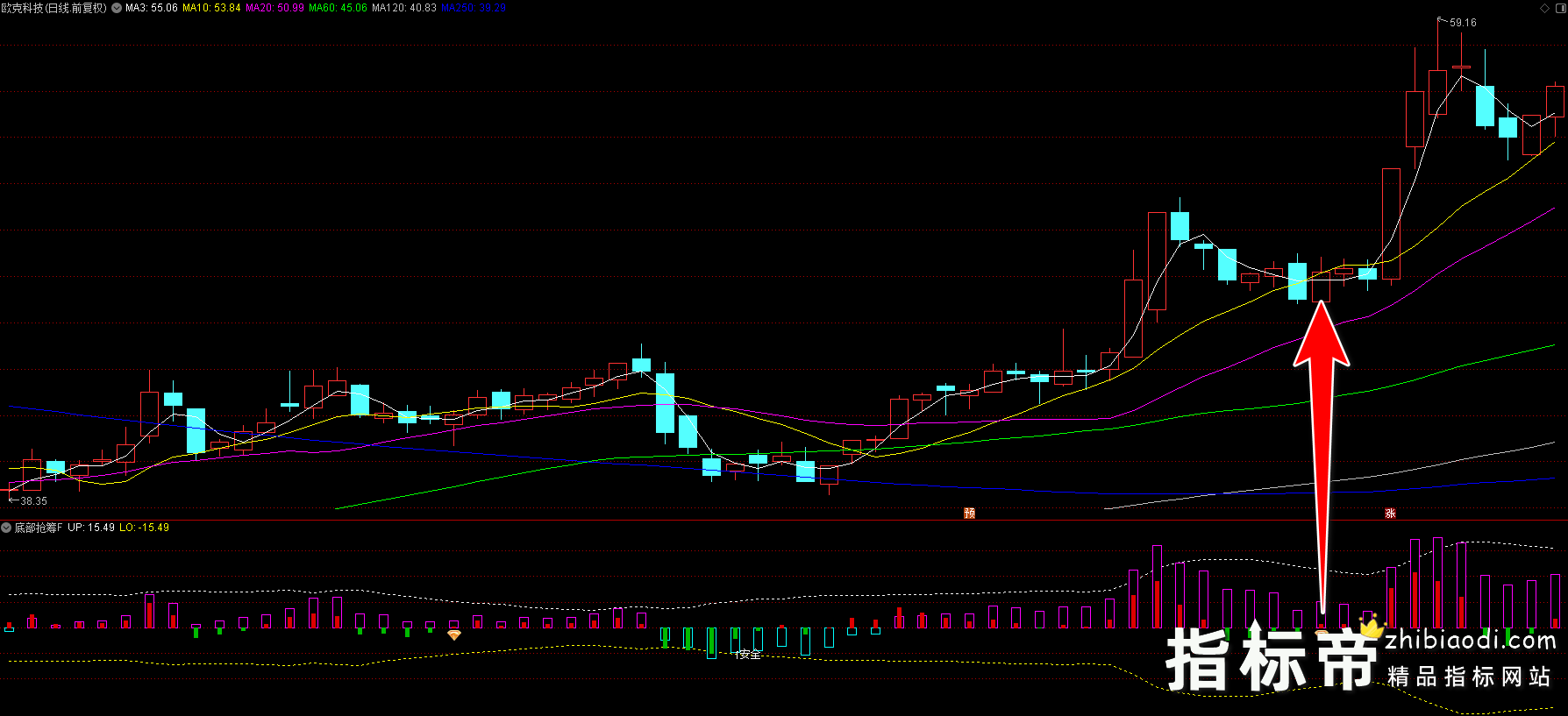Click the diamond icon in top-right corner
Screen dimensions: 1568x716
tap(1545, 8)
